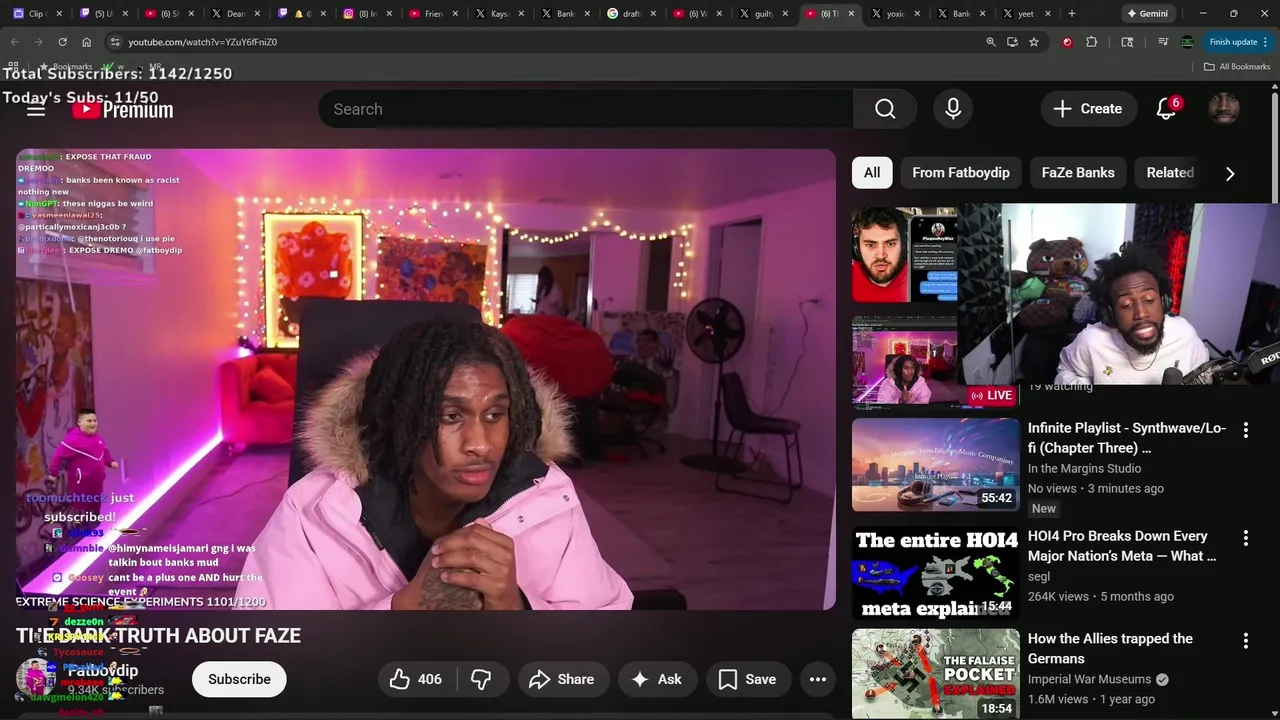
Task: Open the Infinite Playlist video title
Action: pyautogui.click(x=1127, y=438)
